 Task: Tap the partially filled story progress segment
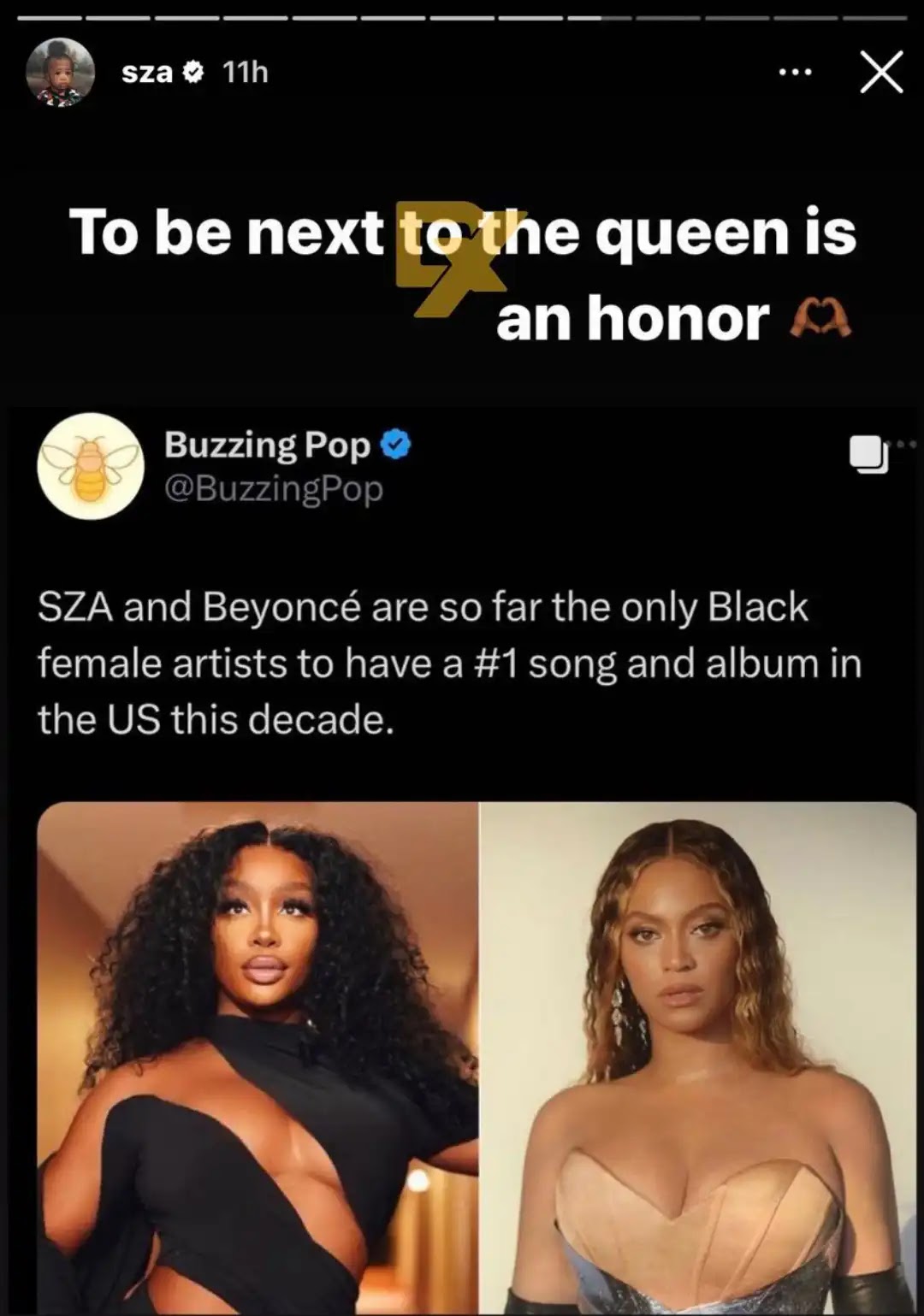600,18
